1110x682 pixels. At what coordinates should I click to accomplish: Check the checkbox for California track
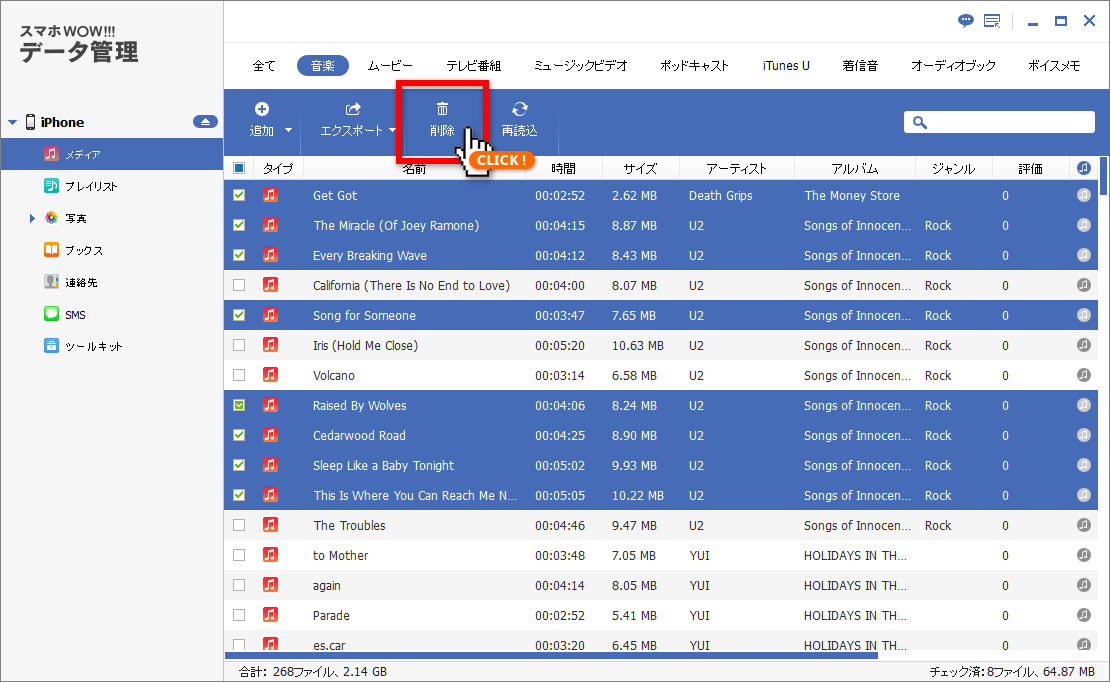click(x=239, y=285)
